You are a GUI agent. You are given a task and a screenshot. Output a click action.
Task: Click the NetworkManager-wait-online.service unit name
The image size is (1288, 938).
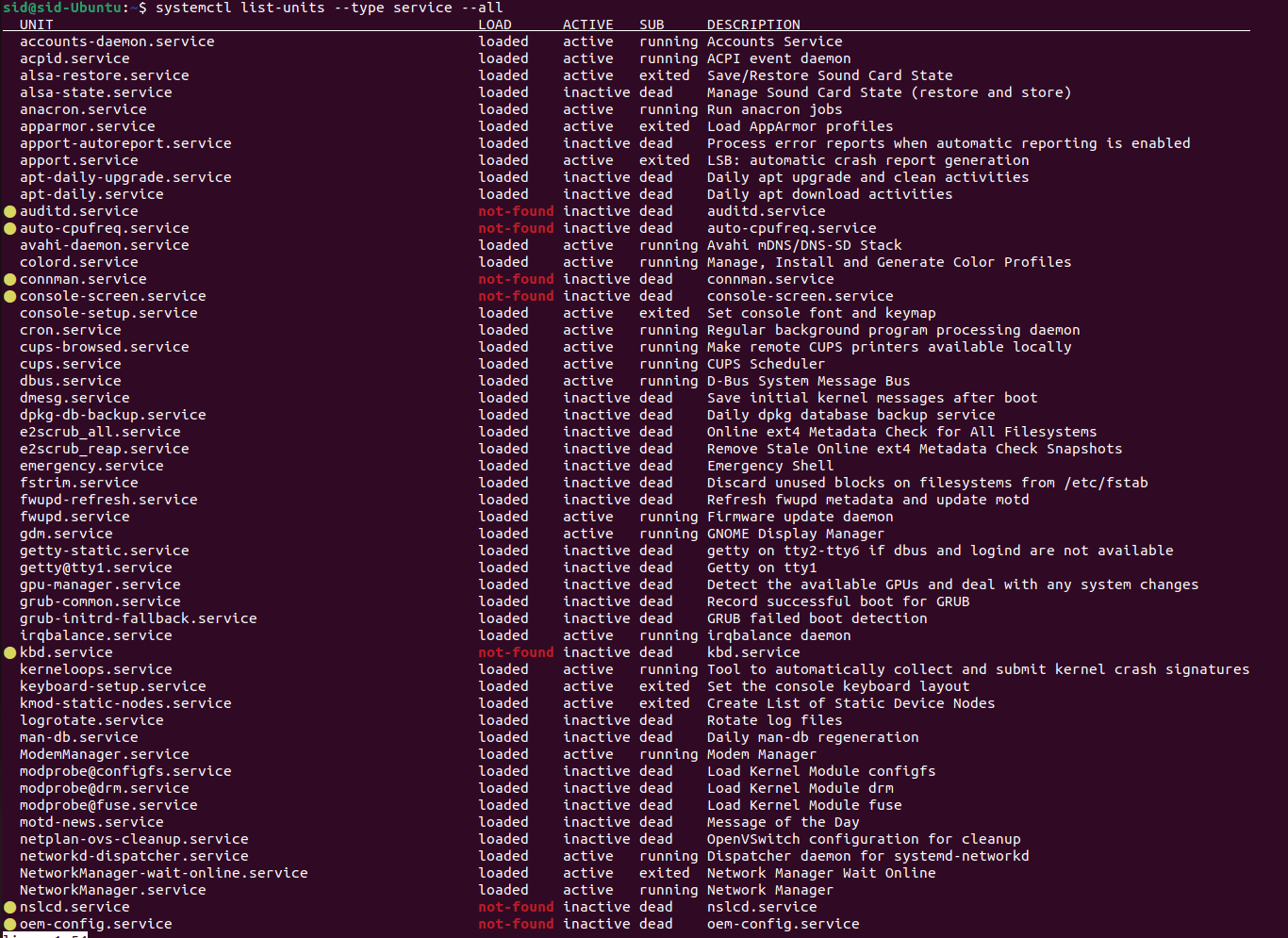pyautogui.click(x=163, y=873)
